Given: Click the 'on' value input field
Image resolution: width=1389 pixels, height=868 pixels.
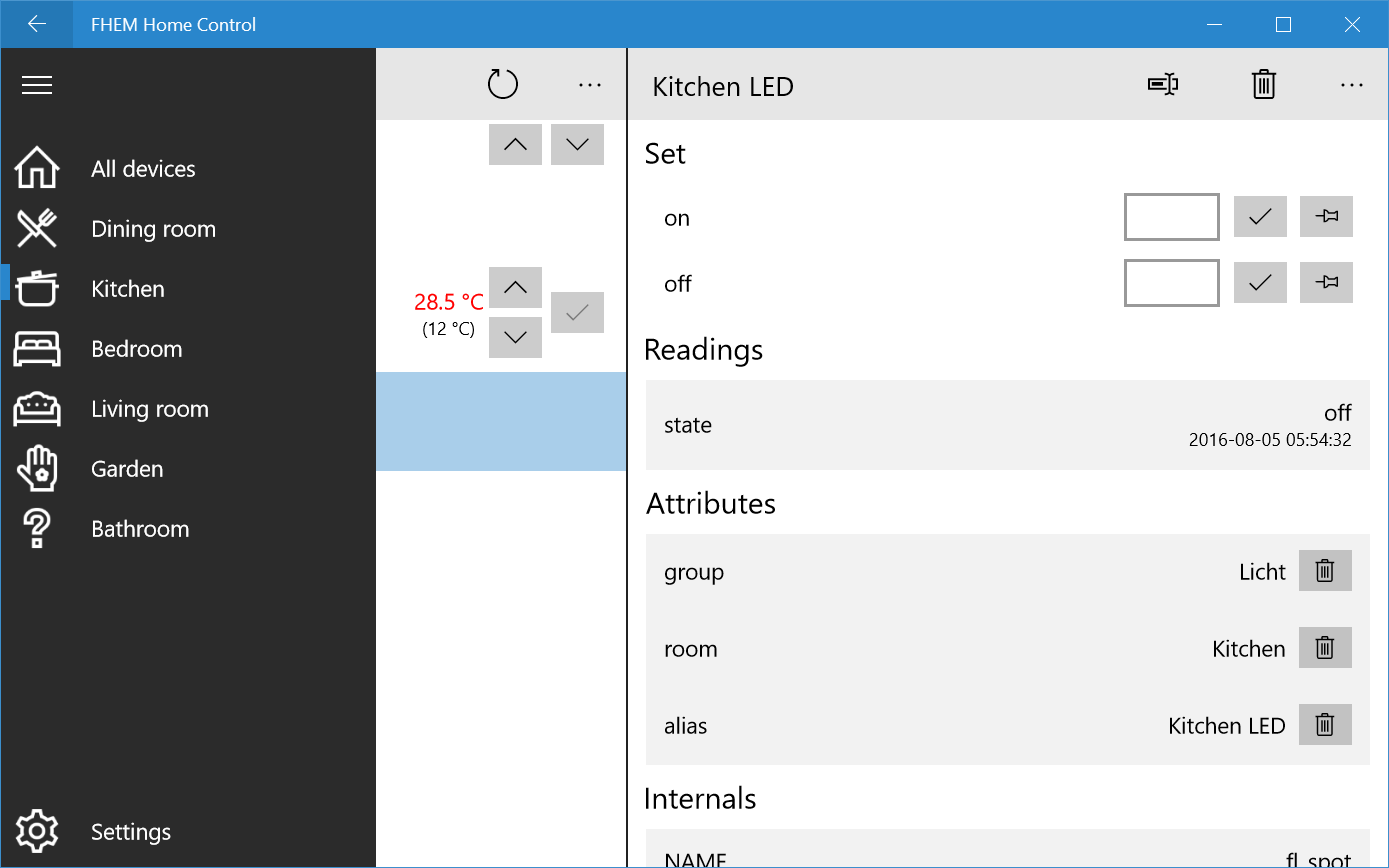Looking at the screenshot, I should [x=1172, y=217].
